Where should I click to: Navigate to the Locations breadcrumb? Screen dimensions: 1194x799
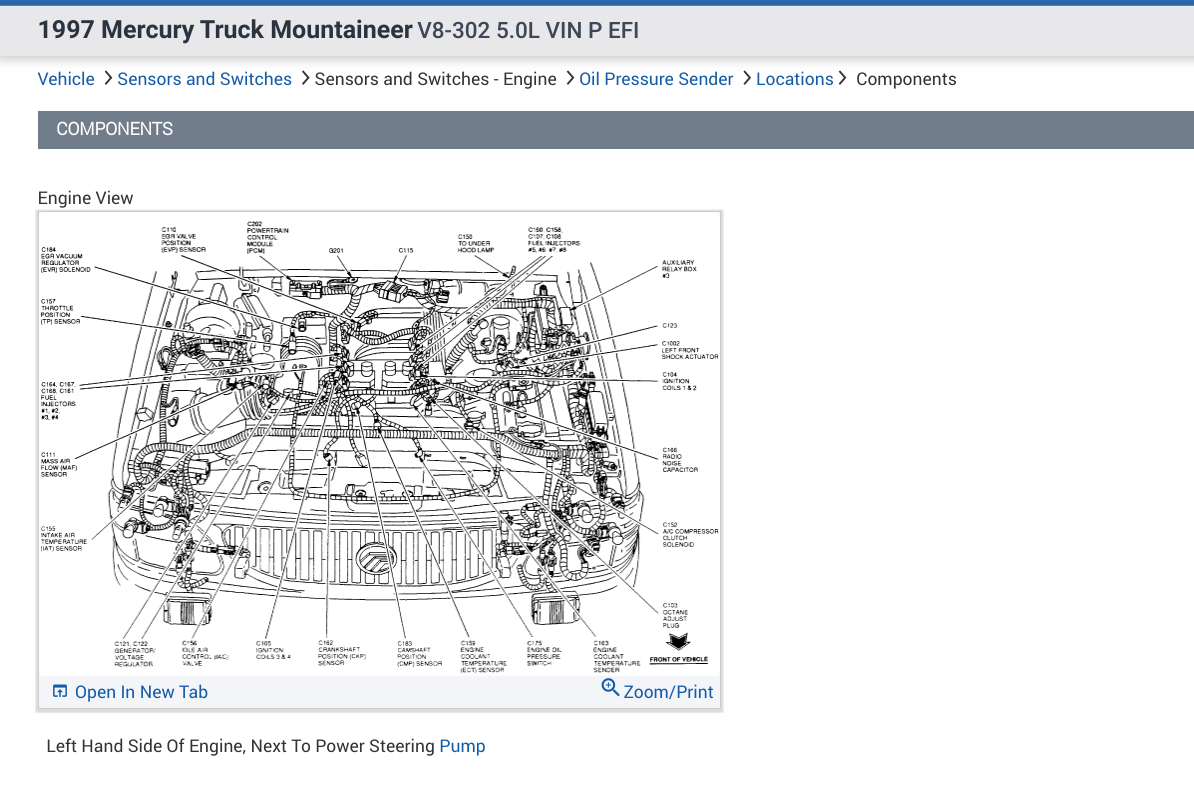pyautogui.click(x=794, y=79)
